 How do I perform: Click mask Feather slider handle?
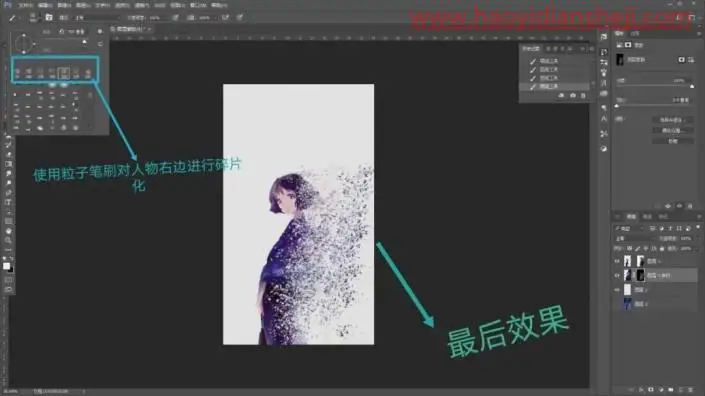coord(617,106)
